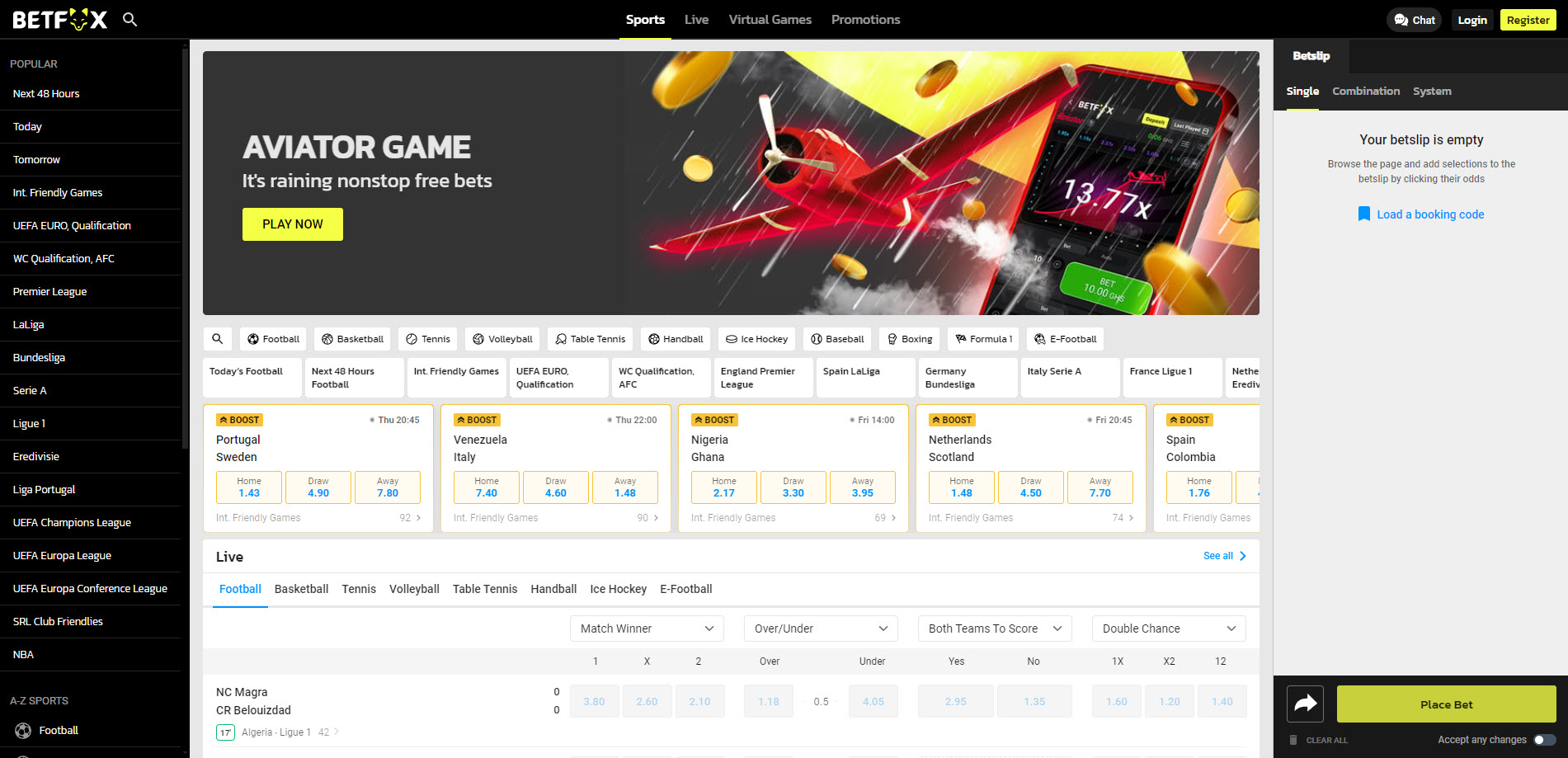Open the Live tab in top navigation
This screenshot has width=1568, height=758.
696,20
